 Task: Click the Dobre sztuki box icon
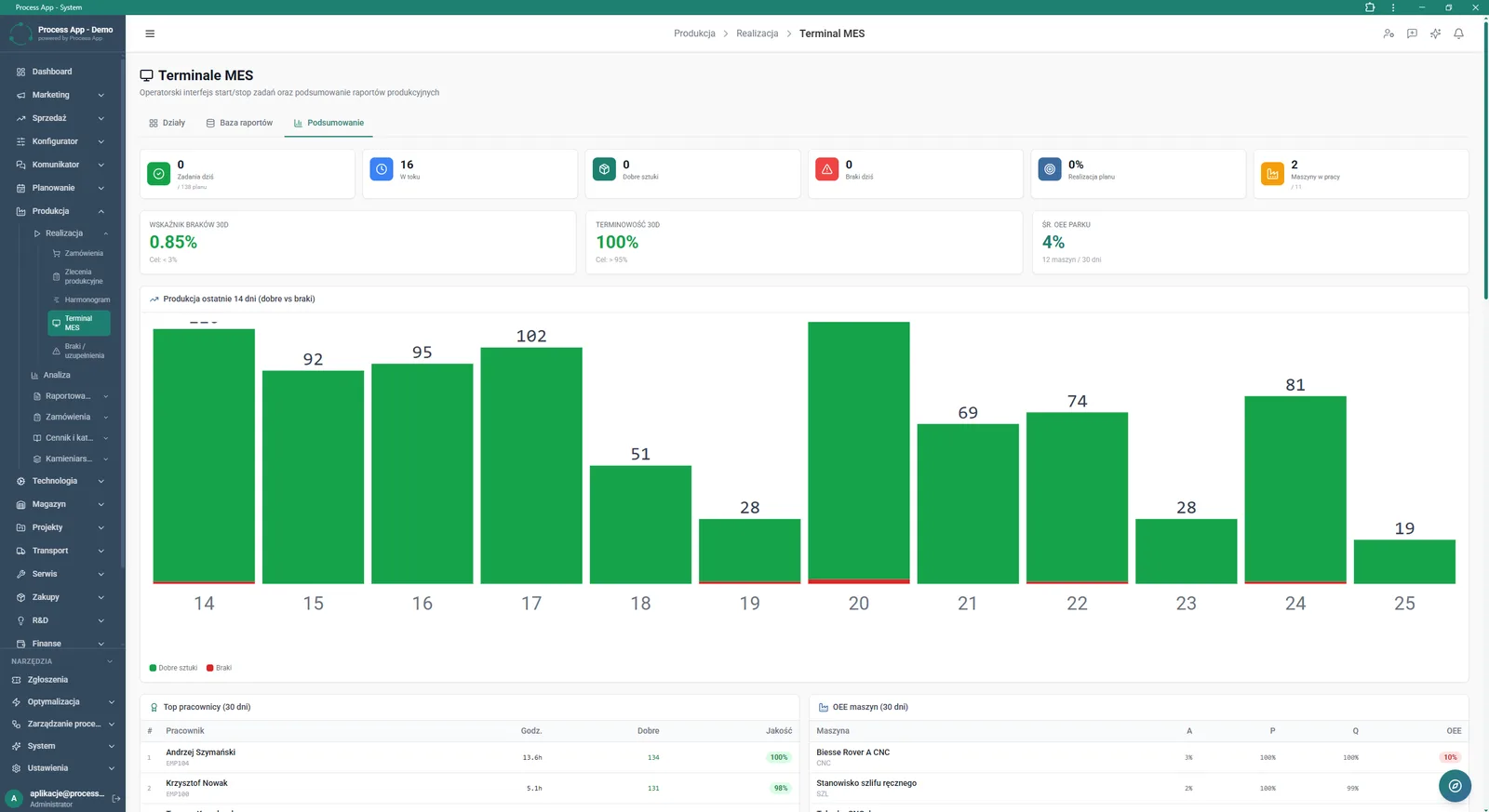pos(604,169)
